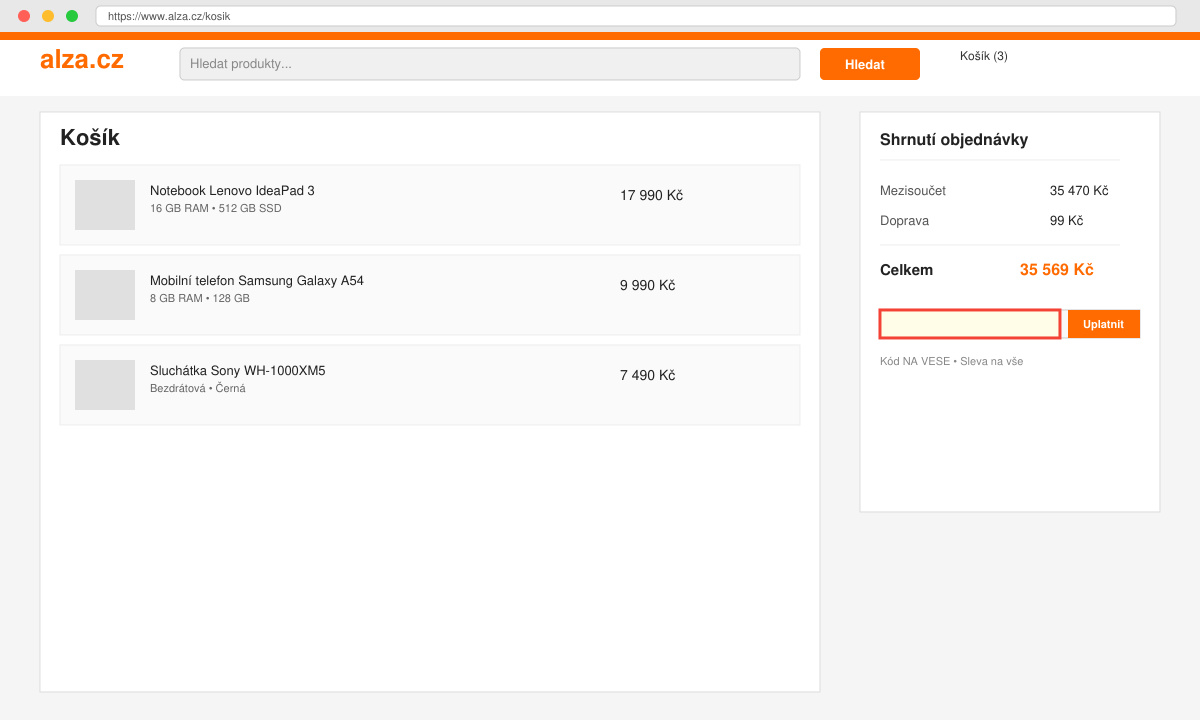Viewport: 1200px width, 720px height.
Task: Click the Lenovo IdeaPad 3 thumbnail
Action: click(105, 205)
